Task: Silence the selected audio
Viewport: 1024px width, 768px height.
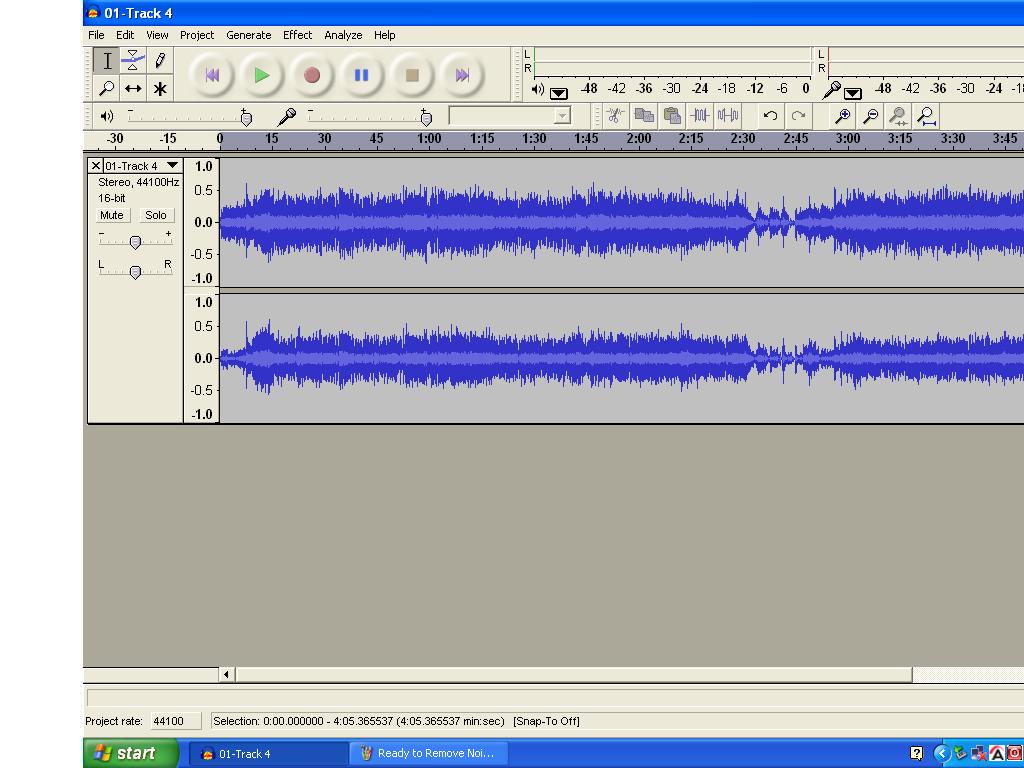Action: click(728, 116)
